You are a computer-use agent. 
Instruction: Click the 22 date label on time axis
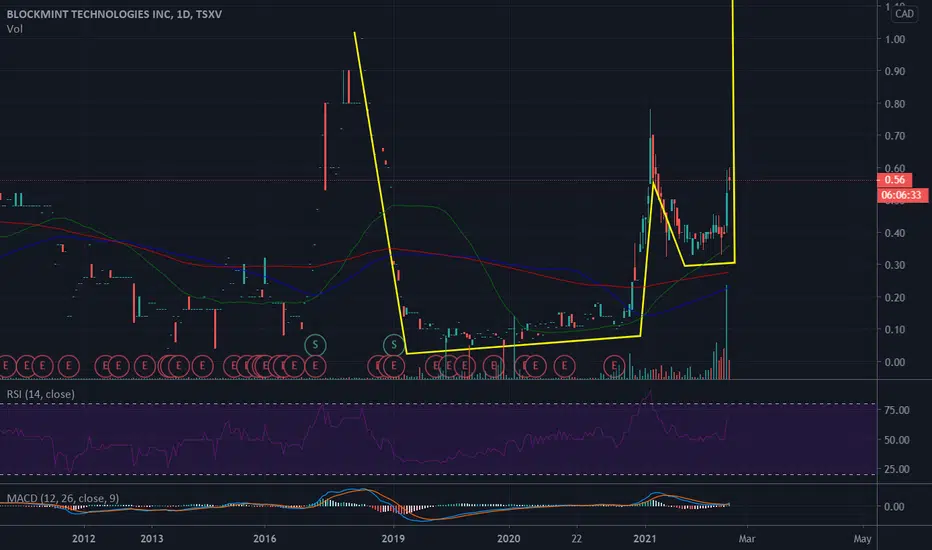pyautogui.click(x=577, y=539)
